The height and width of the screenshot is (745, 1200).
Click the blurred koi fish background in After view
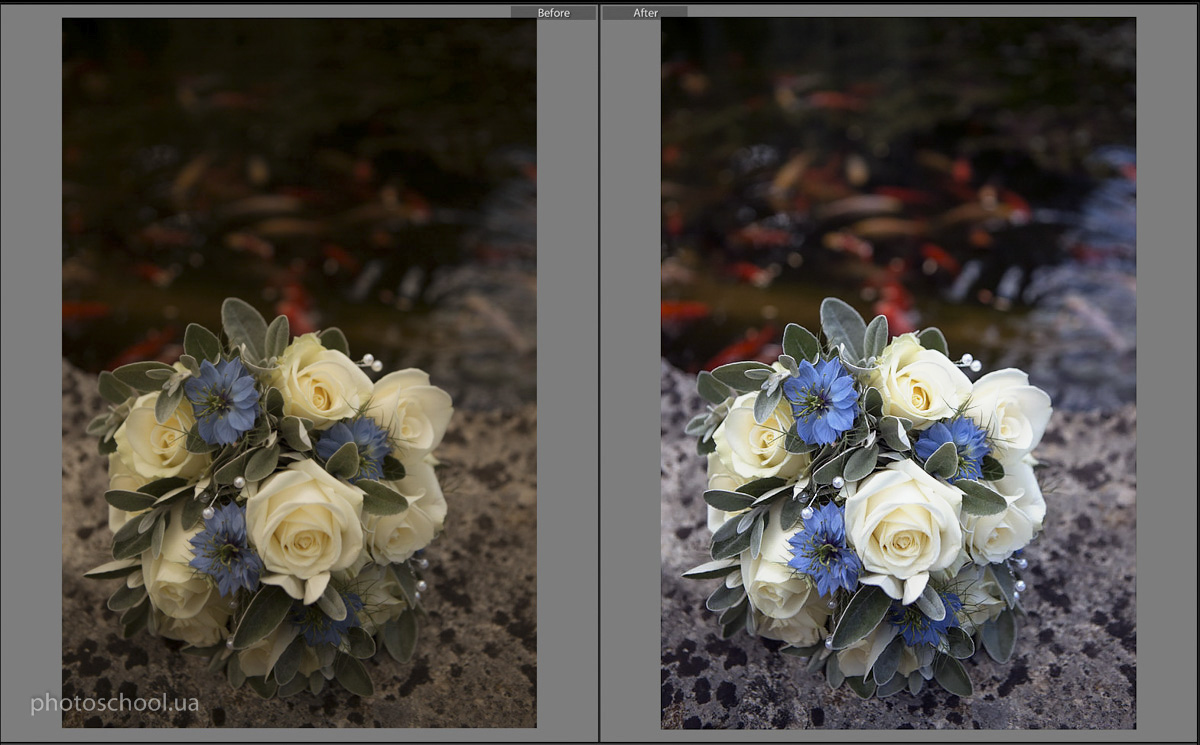[898, 190]
